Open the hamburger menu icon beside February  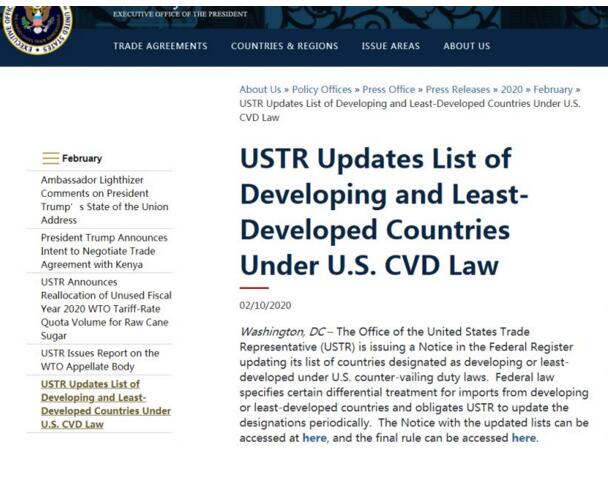point(50,158)
